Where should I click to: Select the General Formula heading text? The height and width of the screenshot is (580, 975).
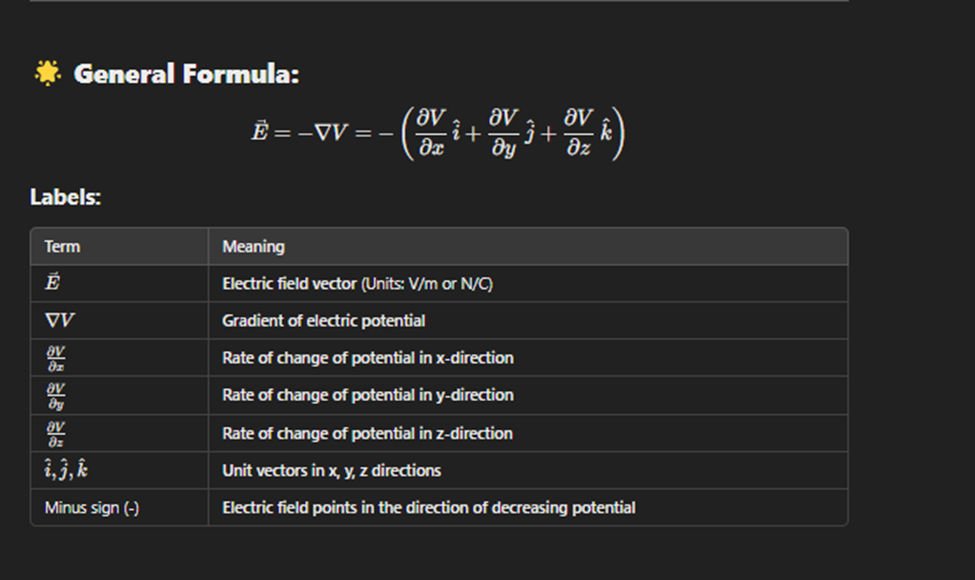coord(187,74)
